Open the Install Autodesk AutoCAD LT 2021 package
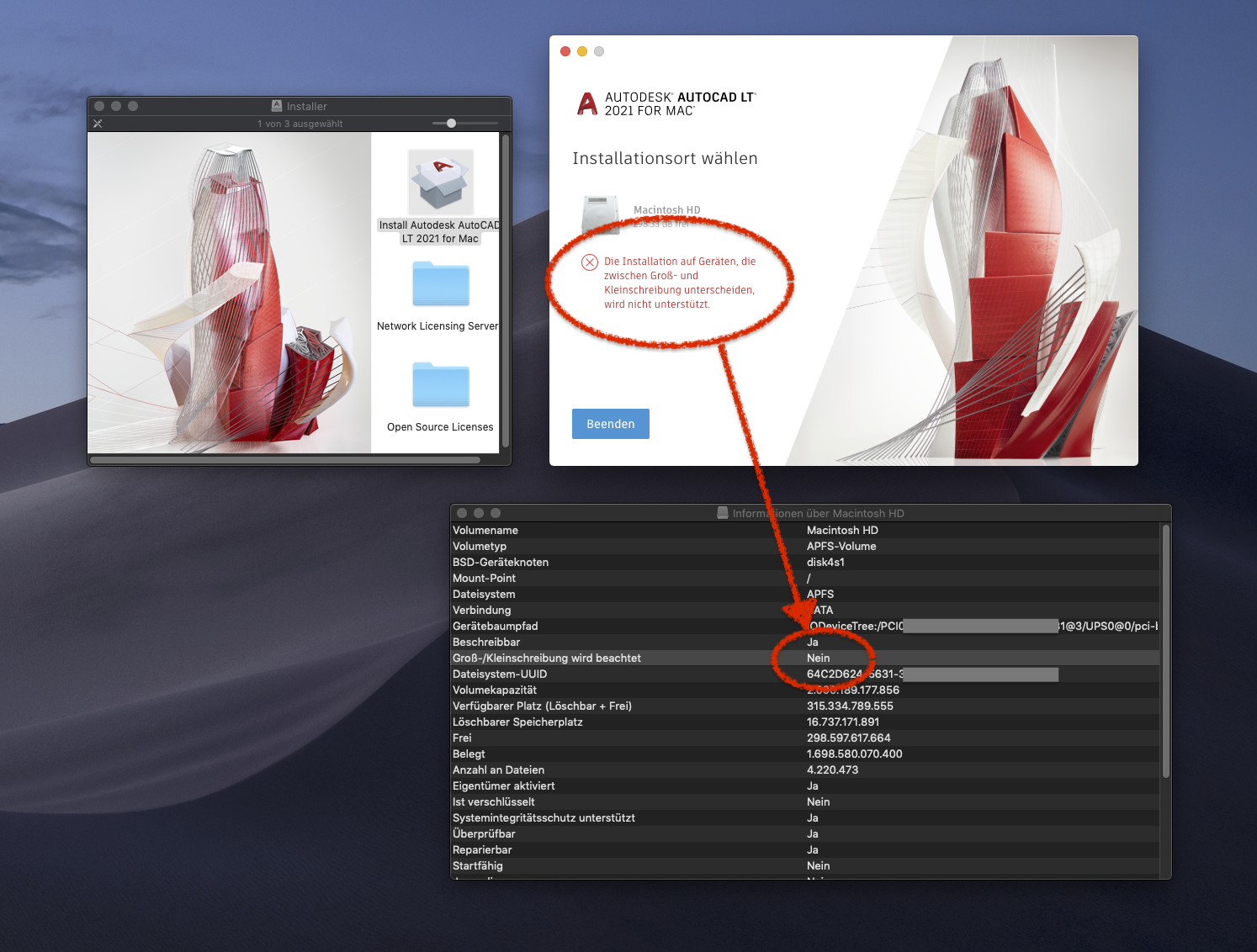The width and height of the screenshot is (1257, 952). coord(439,182)
